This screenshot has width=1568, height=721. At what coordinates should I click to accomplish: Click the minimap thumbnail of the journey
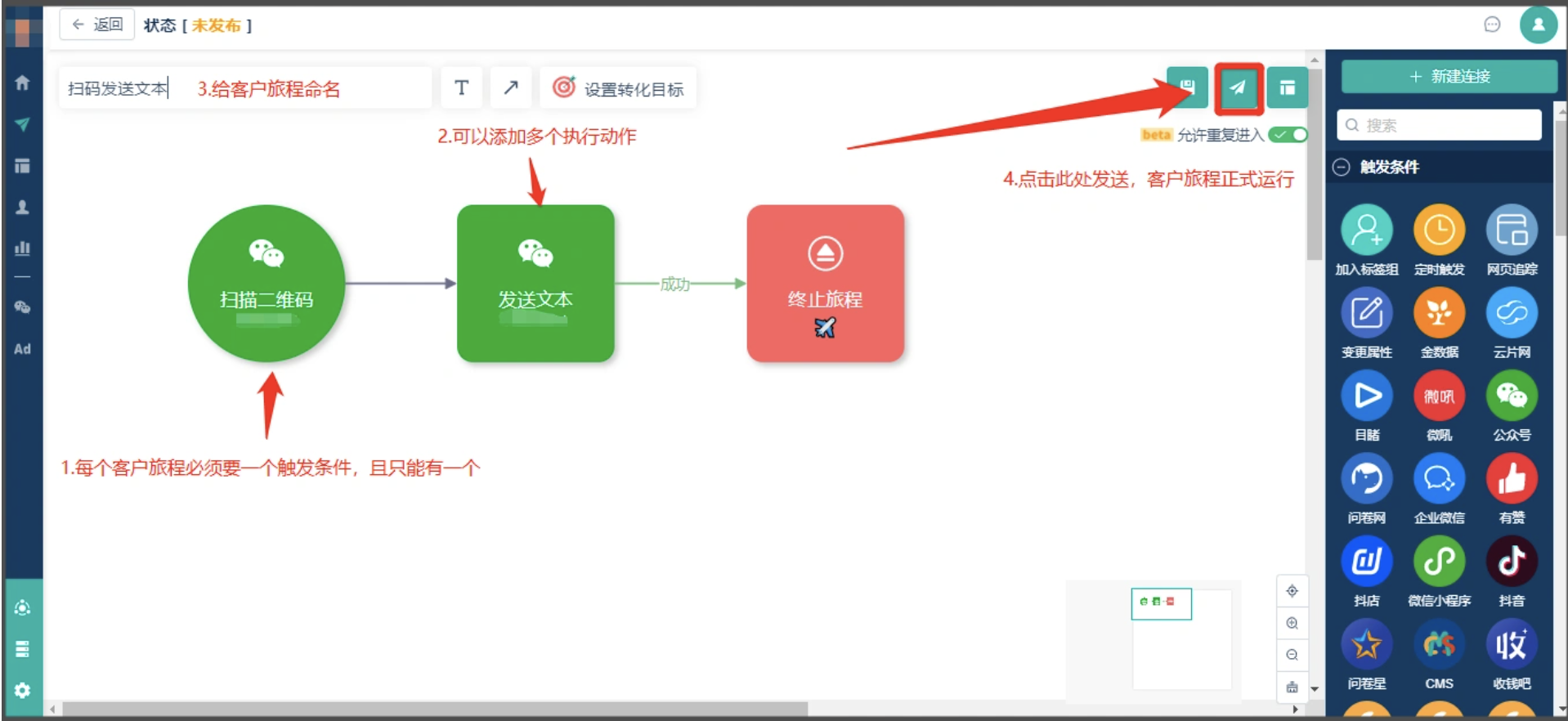tap(1161, 603)
